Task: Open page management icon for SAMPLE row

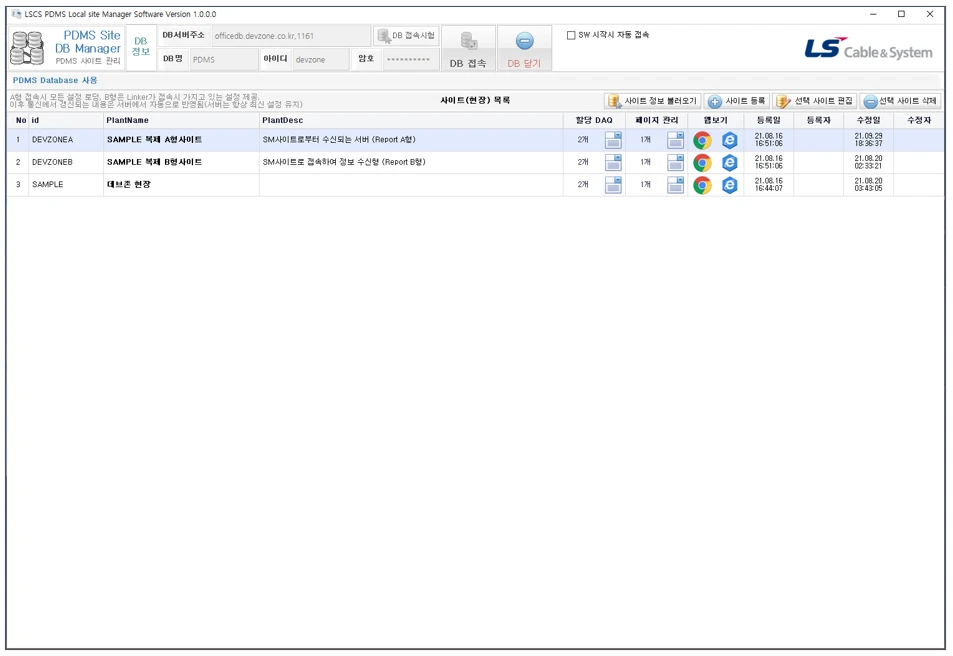Action: pos(675,185)
